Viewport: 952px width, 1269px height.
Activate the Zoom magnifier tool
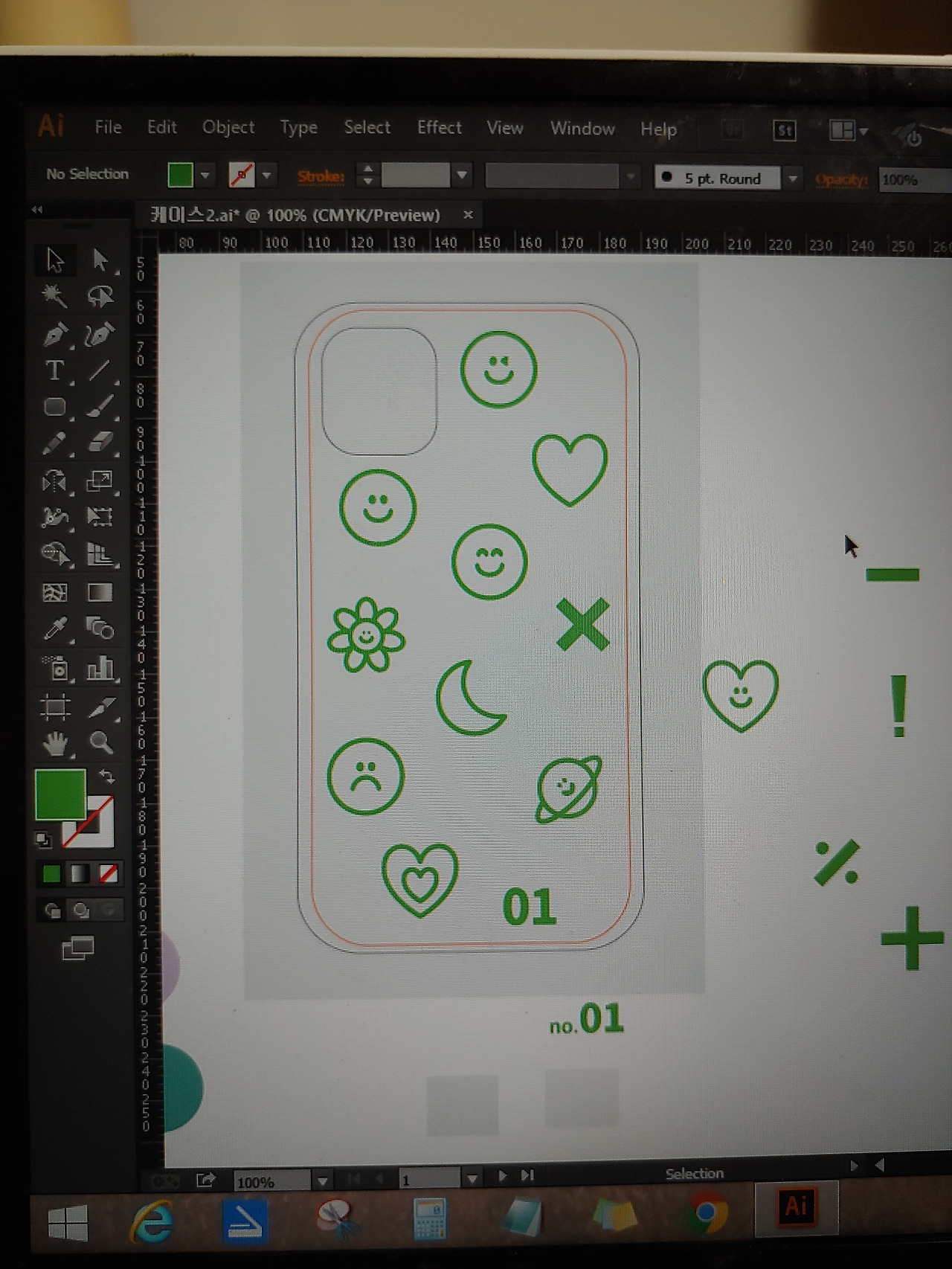tap(101, 742)
